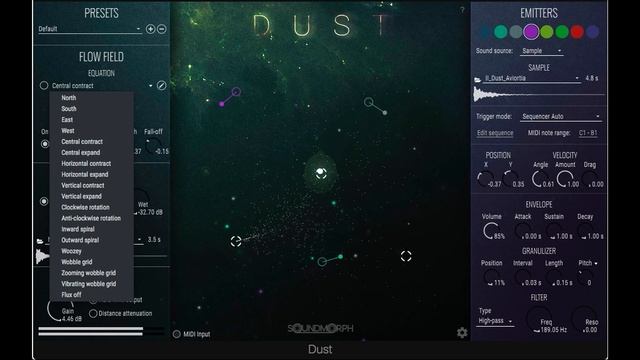Choose Outward spiral option
Image resolution: width=640 pixels, height=360 pixels.
pyautogui.click(x=80, y=240)
